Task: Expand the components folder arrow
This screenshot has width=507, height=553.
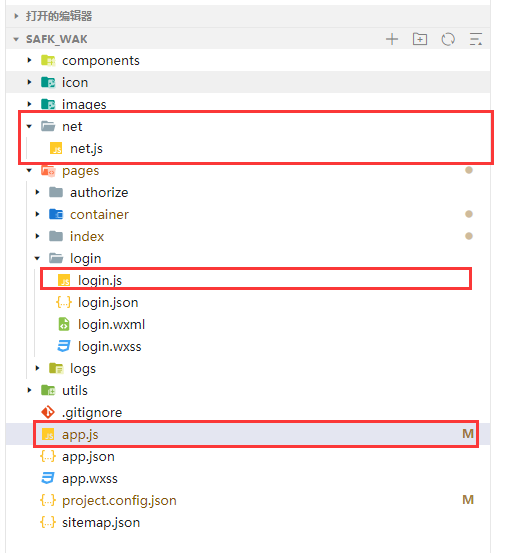Action: [x=29, y=60]
